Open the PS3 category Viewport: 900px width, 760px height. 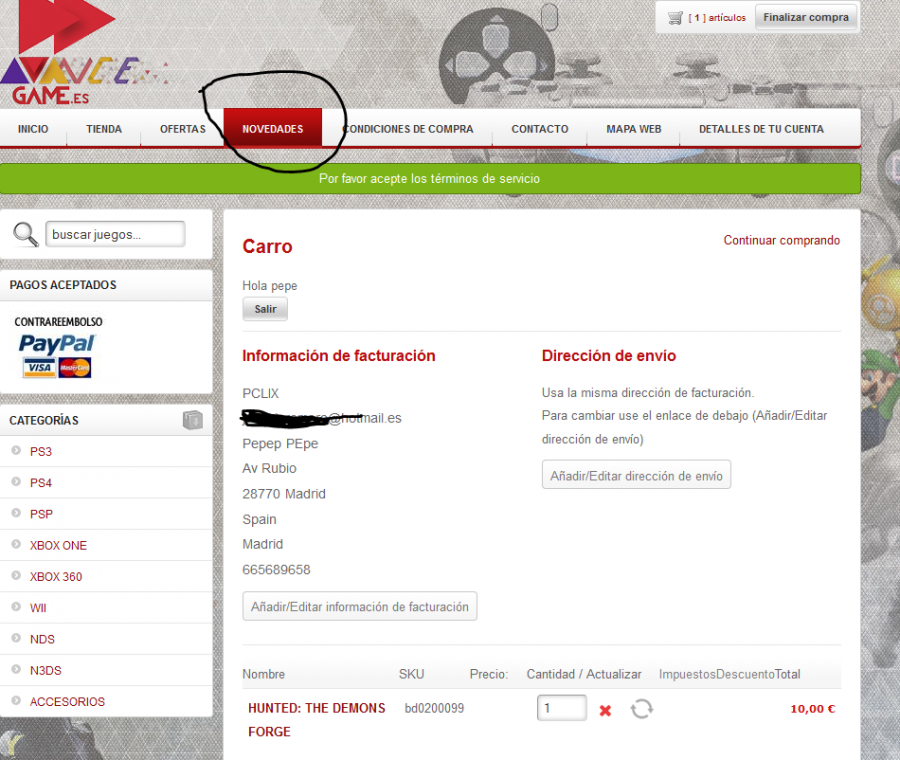[x=41, y=451]
